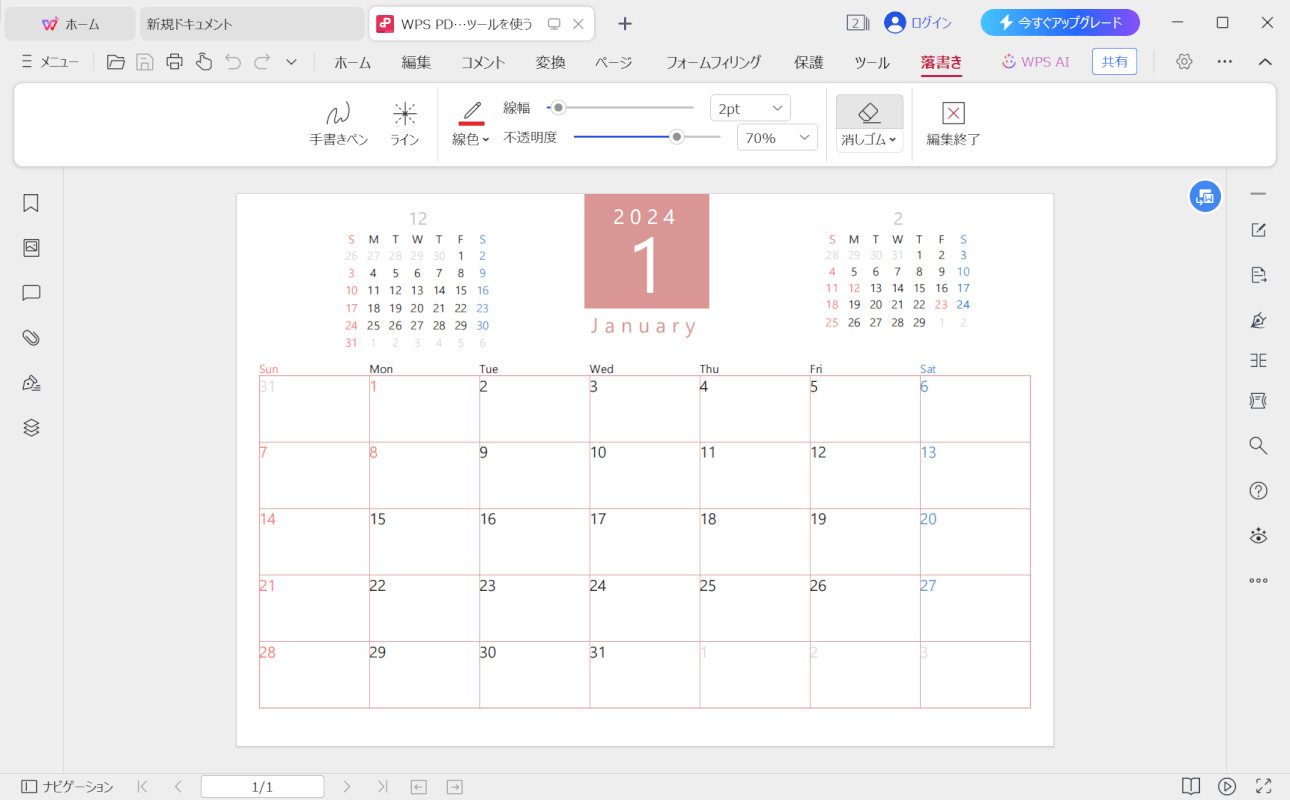Open the settings gear icon
1290x800 pixels.
pos(1184,62)
